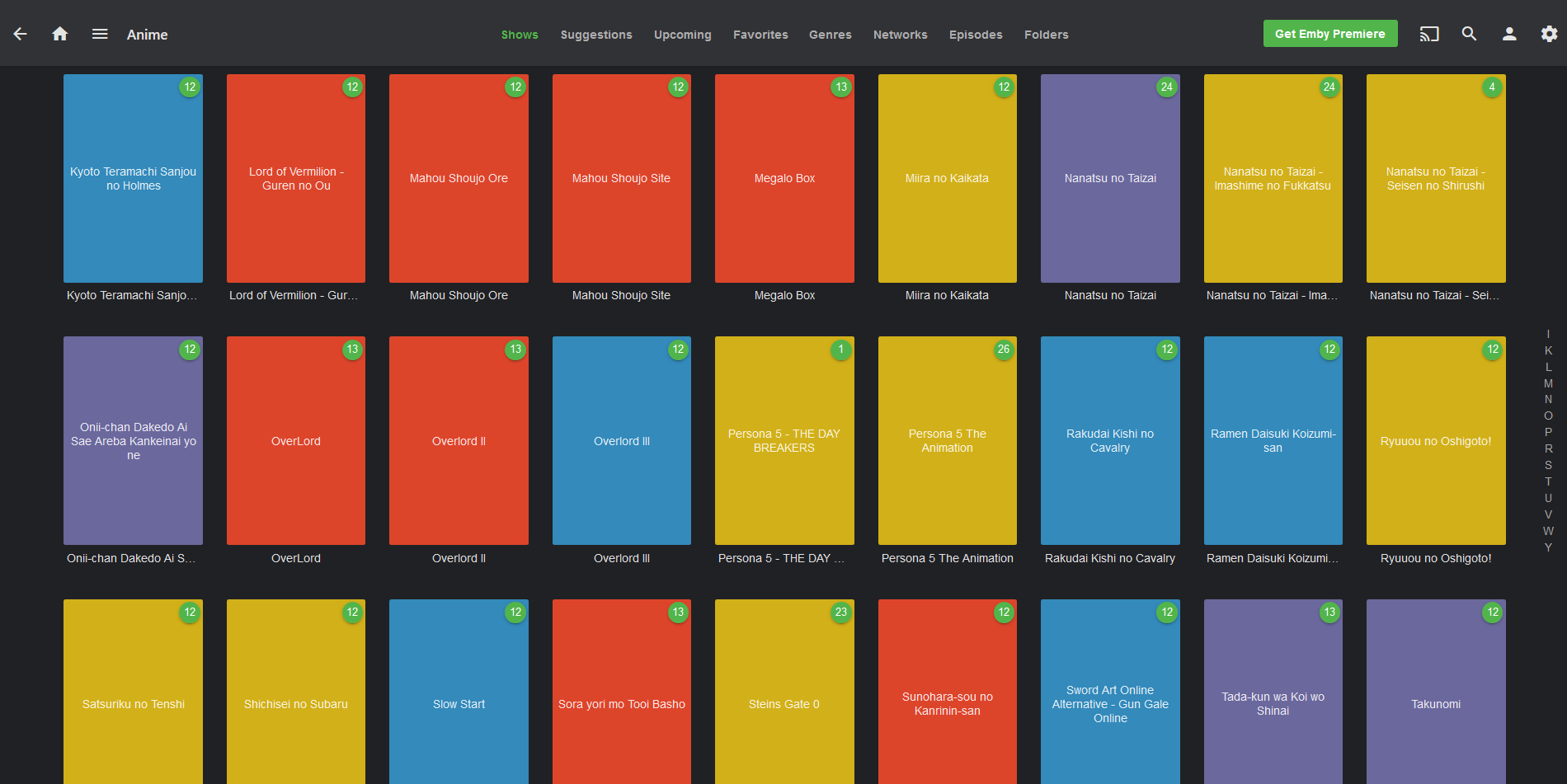Jump to letter O in alphabet picker
Image resolution: width=1567 pixels, height=784 pixels.
[x=1549, y=415]
